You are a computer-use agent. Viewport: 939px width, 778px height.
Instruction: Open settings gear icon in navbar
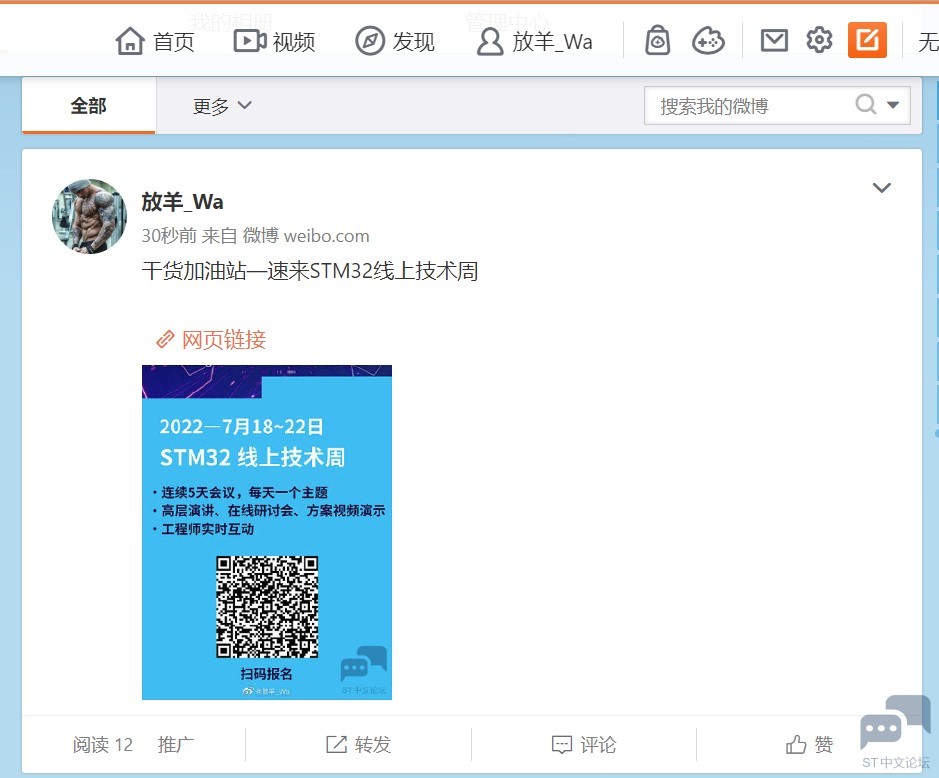coord(819,41)
